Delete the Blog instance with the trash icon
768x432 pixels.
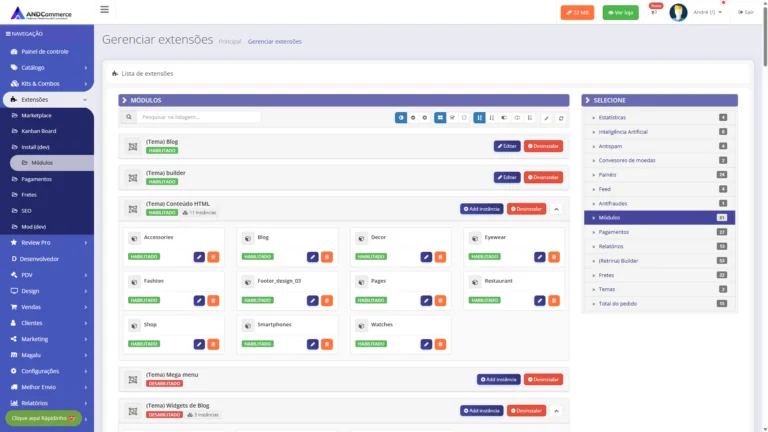tap(327, 257)
